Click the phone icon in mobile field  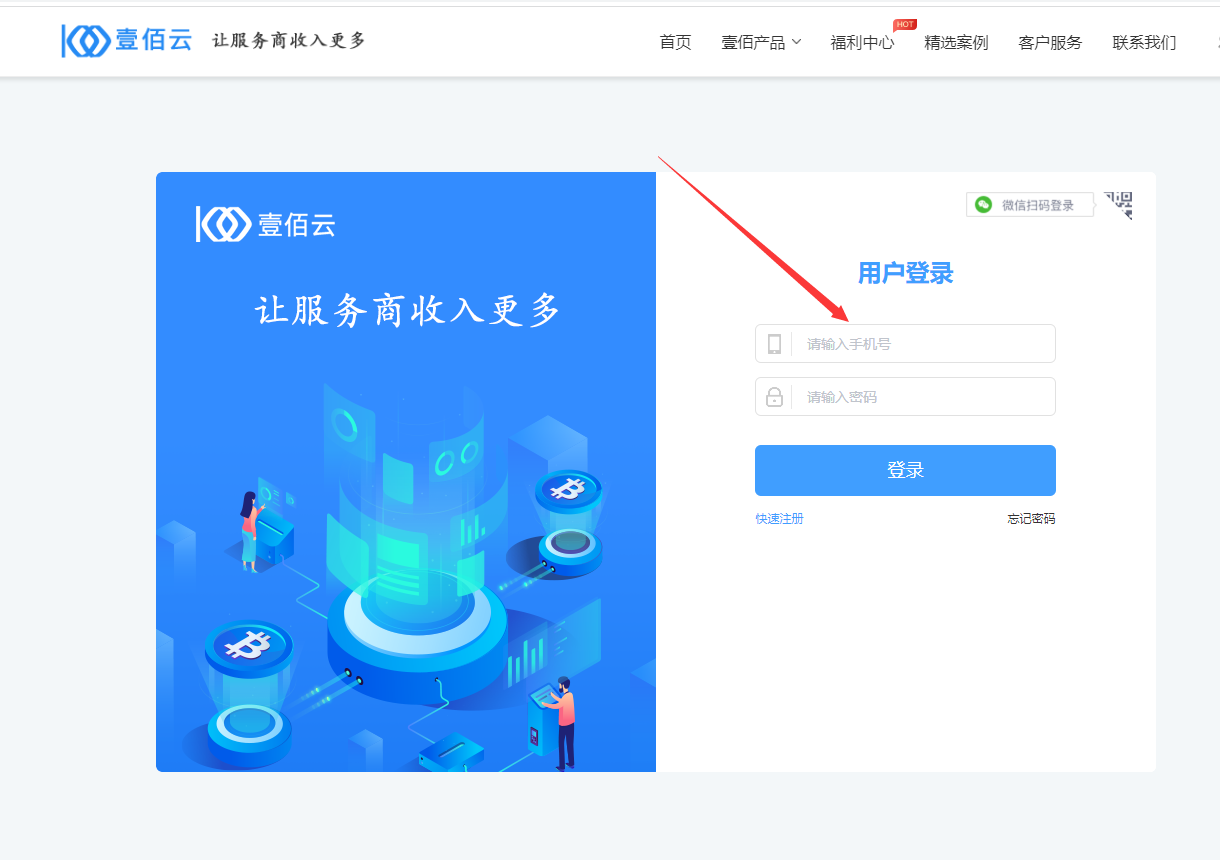coord(774,344)
